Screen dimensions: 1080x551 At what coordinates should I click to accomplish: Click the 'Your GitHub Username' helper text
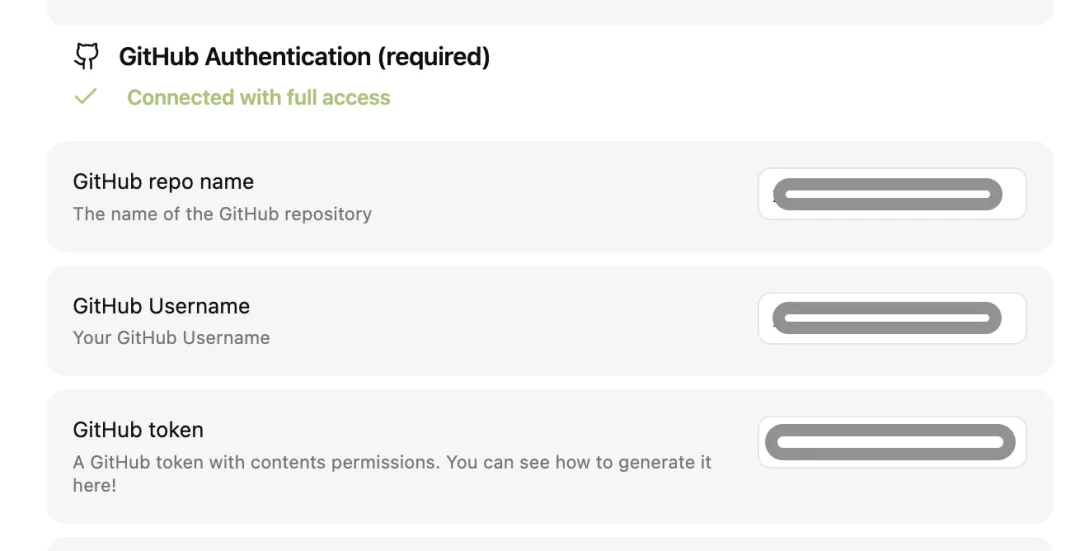point(172,337)
